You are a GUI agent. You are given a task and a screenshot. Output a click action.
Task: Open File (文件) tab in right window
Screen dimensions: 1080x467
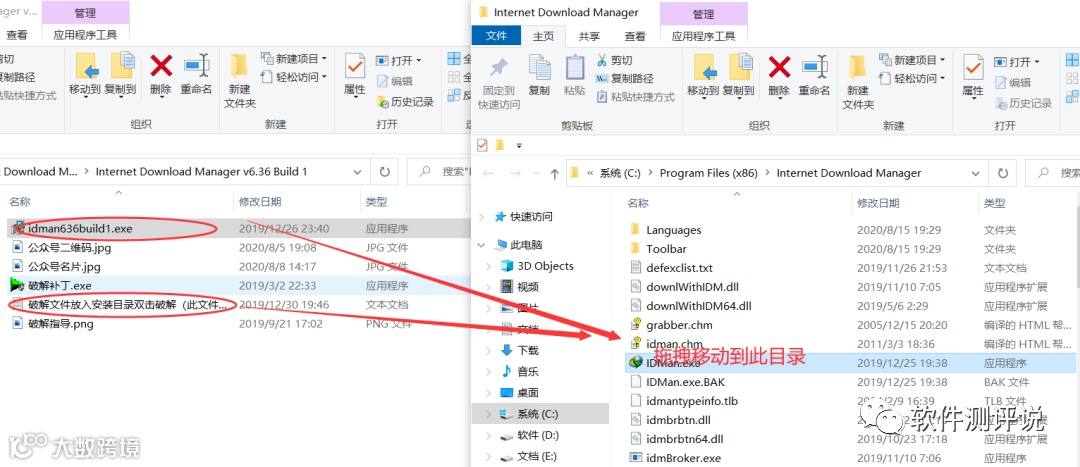[x=497, y=36]
